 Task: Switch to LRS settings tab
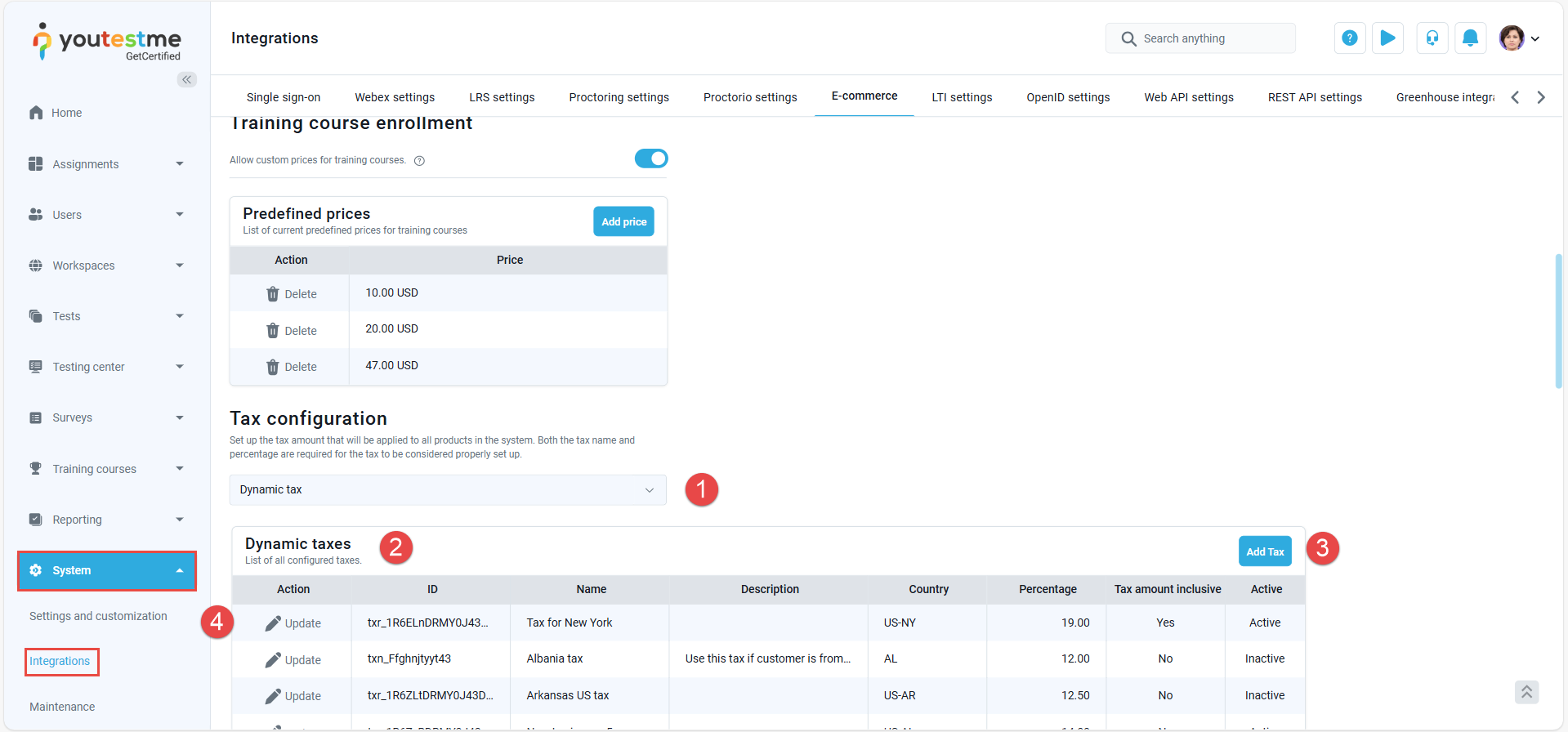502,97
